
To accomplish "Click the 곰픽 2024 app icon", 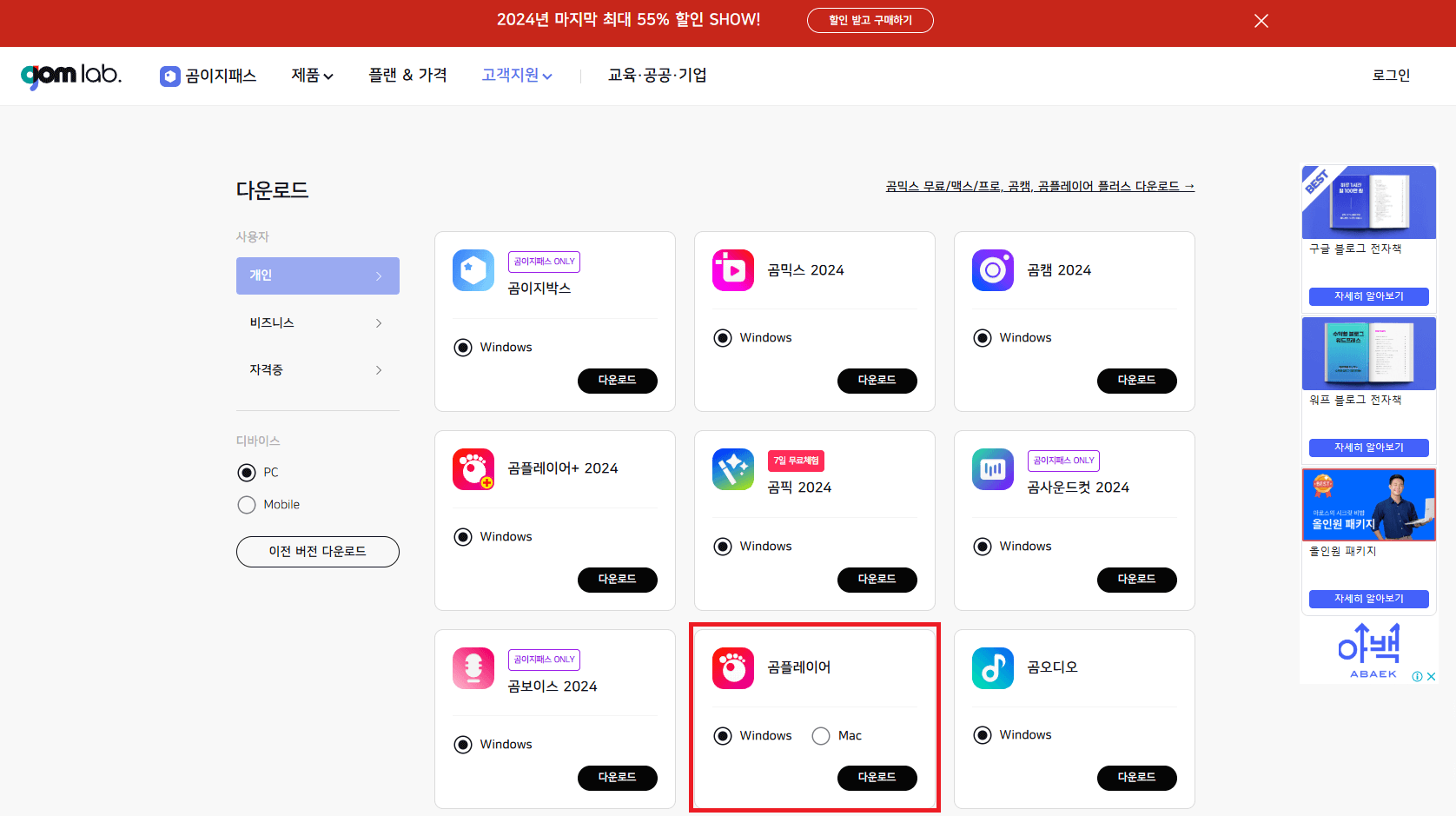I will [x=732, y=469].
